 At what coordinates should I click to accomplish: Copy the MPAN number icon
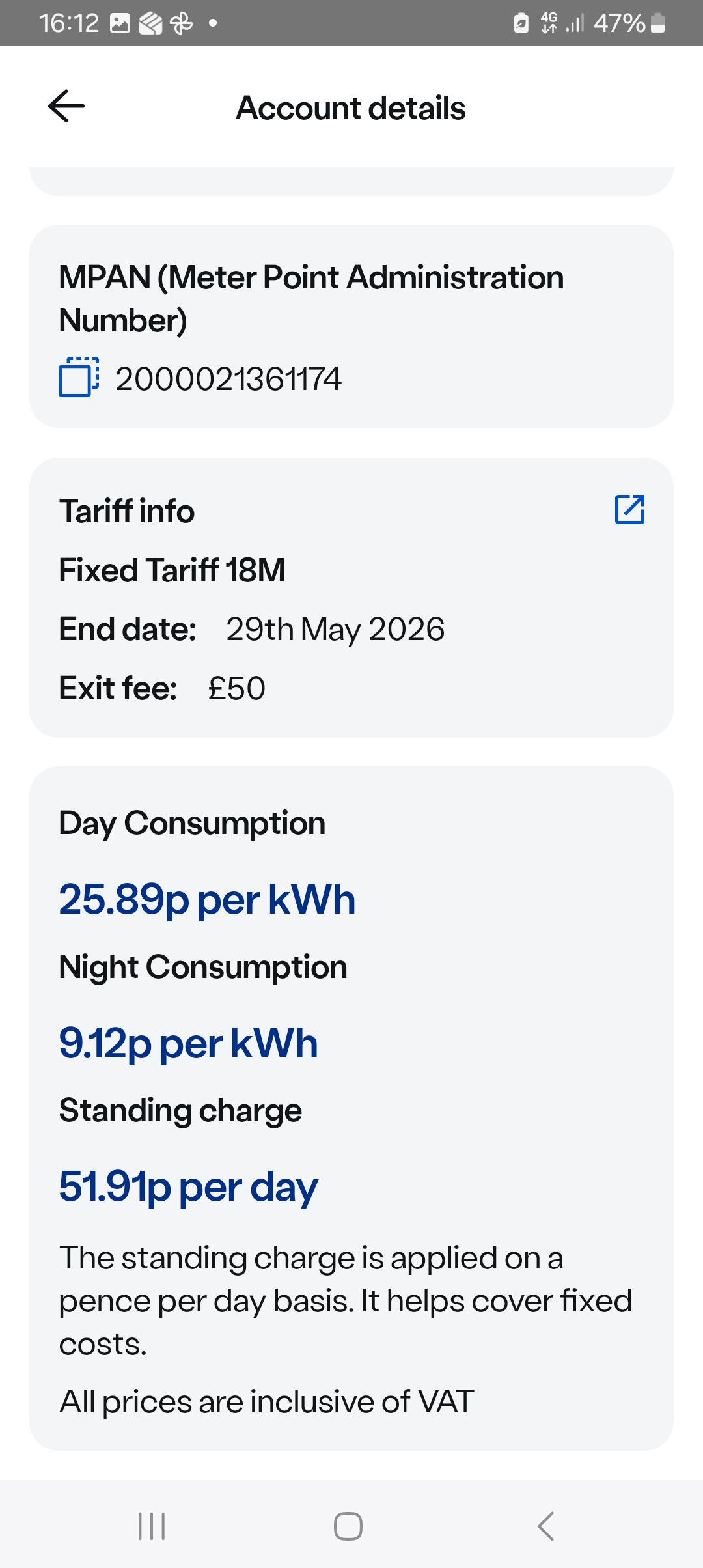click(x=79, y=377)
